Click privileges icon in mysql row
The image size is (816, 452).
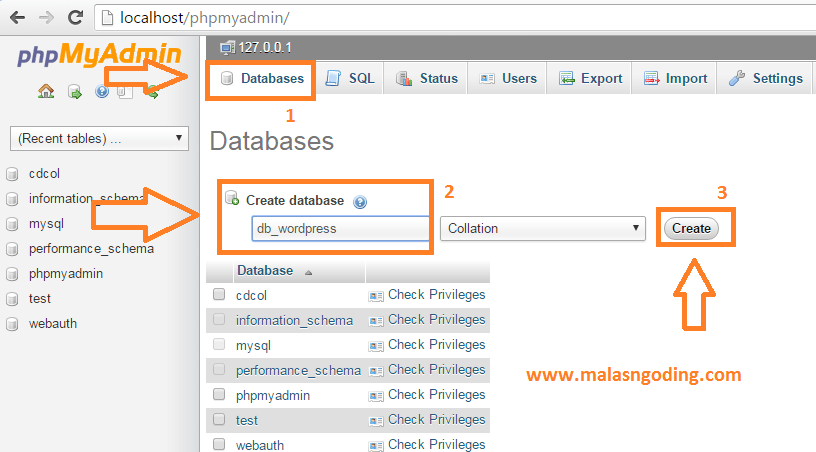point(376,346)
